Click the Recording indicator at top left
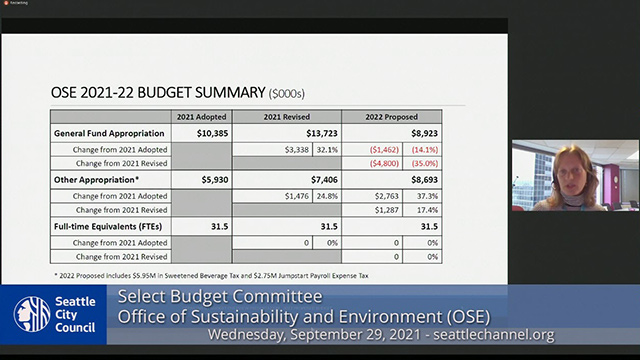This screenshot has width=640, height=360. (16, 3)
